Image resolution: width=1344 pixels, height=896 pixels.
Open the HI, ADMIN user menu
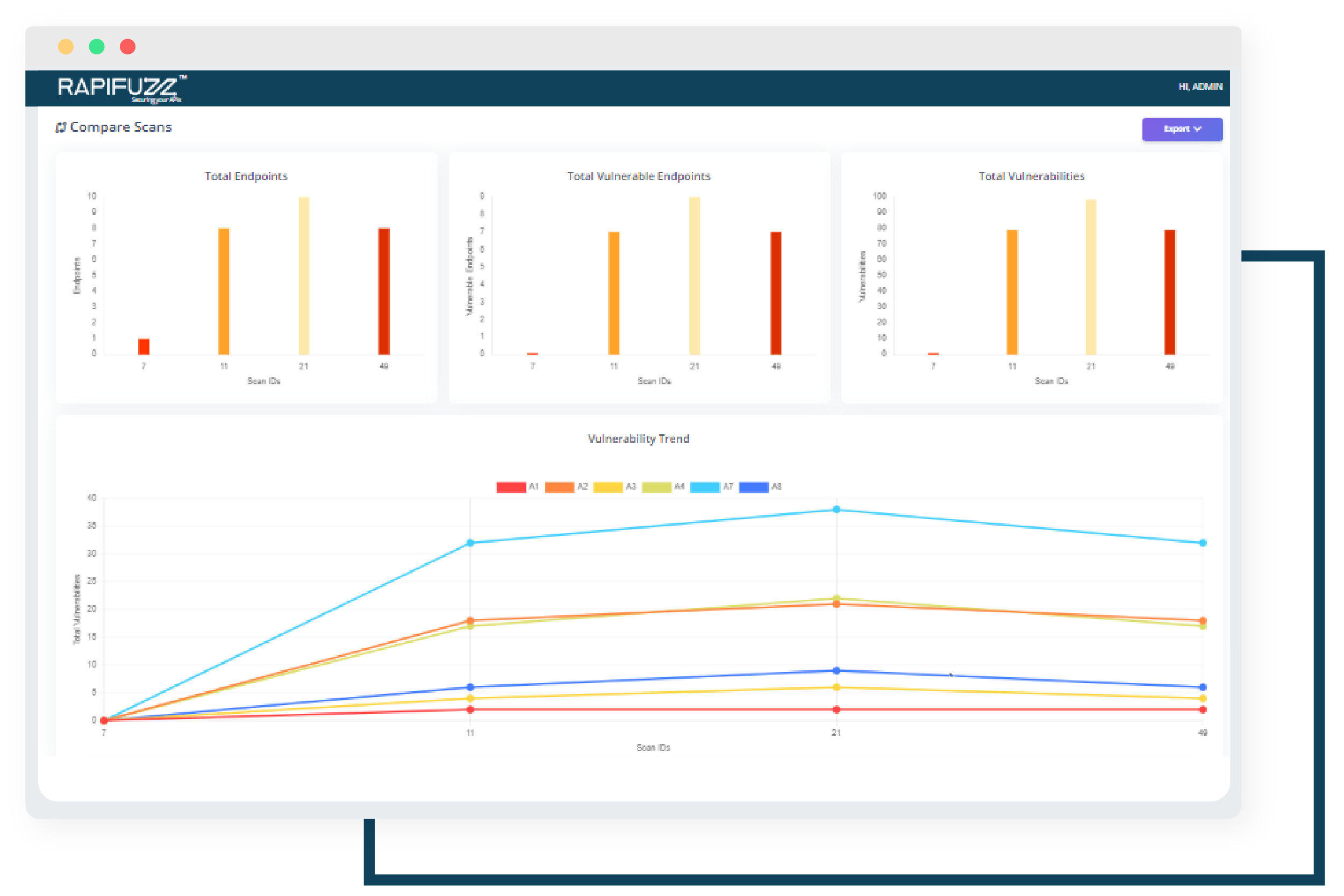(1200, 87)
